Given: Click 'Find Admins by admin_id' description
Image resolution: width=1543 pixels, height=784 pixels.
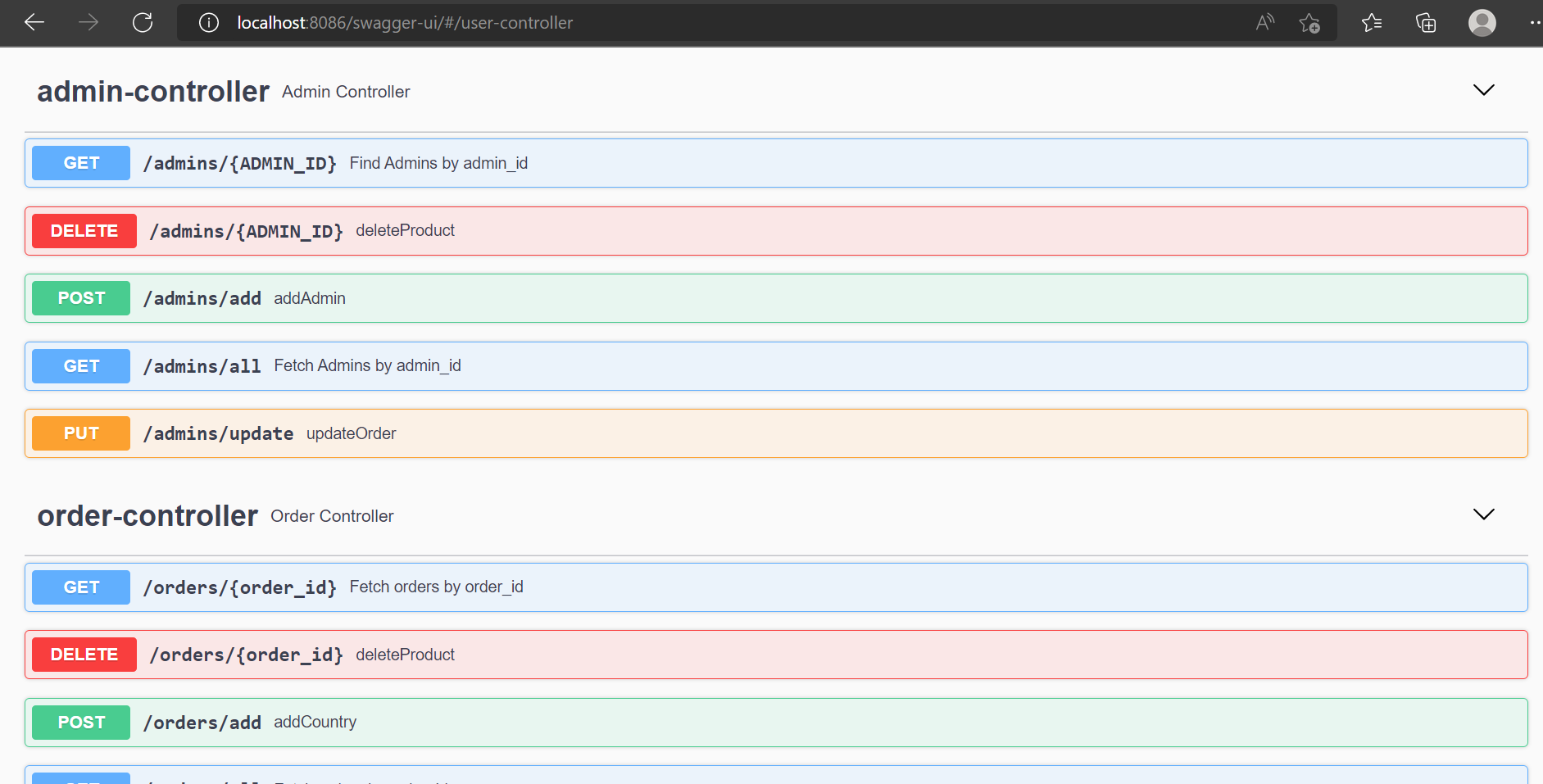Looking at the screenshot, I should coord(438,163).
